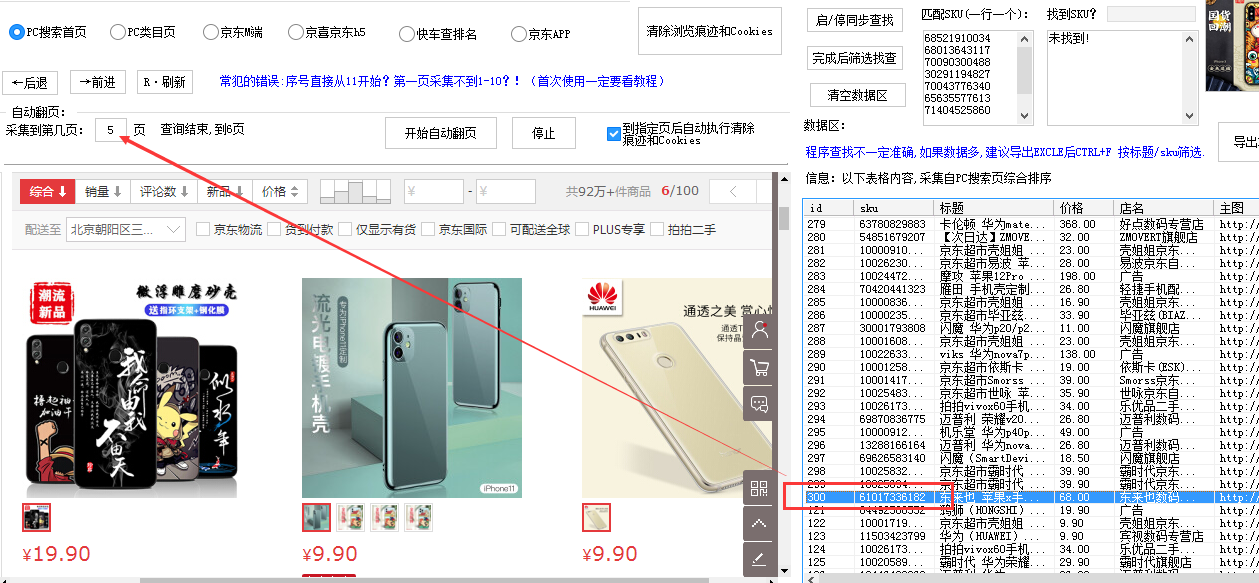Open the Huawei transparent case product image
1259x583 pixels.
click(662, 388)
